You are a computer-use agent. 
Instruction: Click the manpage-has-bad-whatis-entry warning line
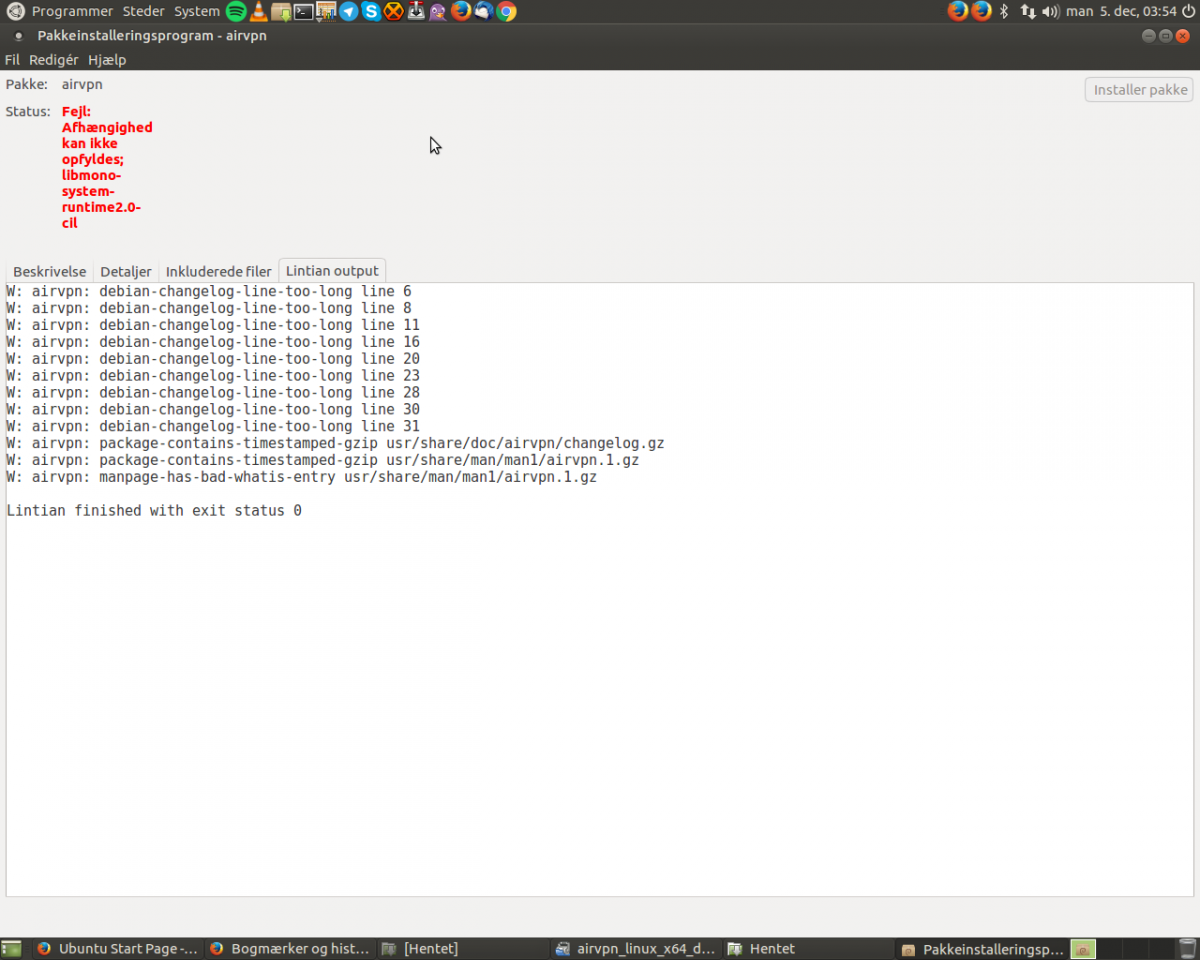click(x=301, y=477)
